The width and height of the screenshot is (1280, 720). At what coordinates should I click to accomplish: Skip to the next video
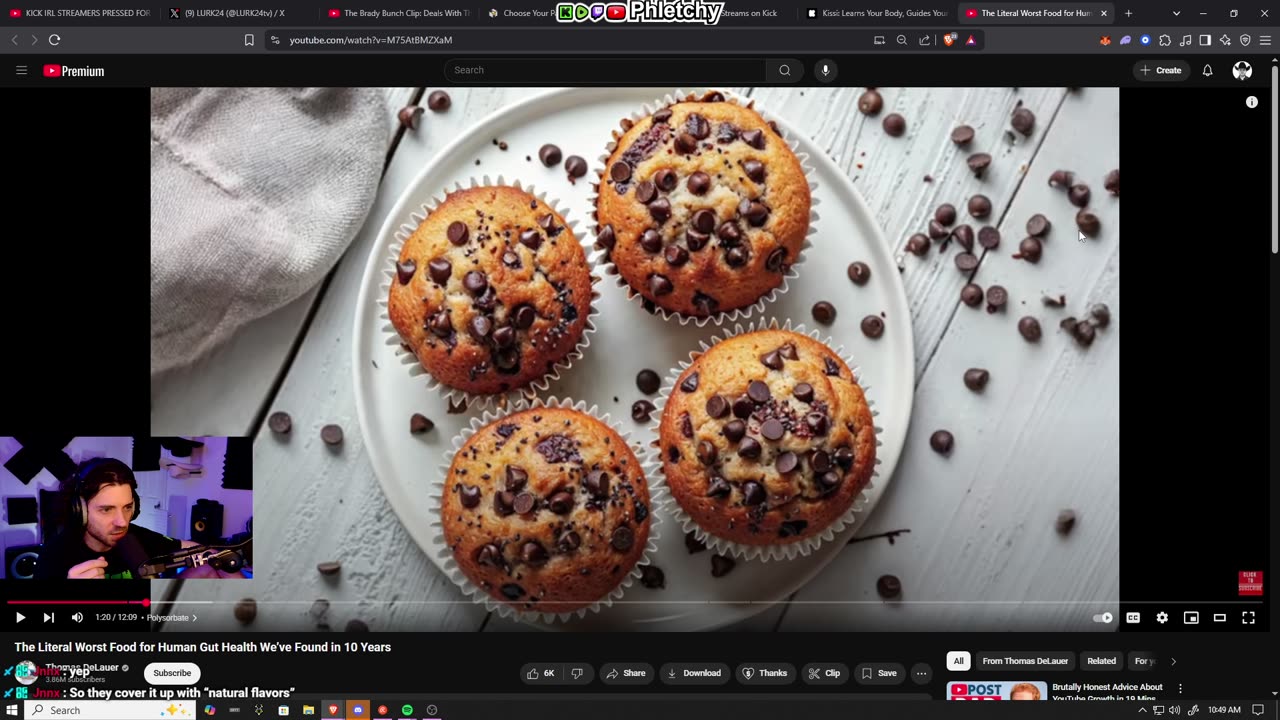tap(48, 618)
